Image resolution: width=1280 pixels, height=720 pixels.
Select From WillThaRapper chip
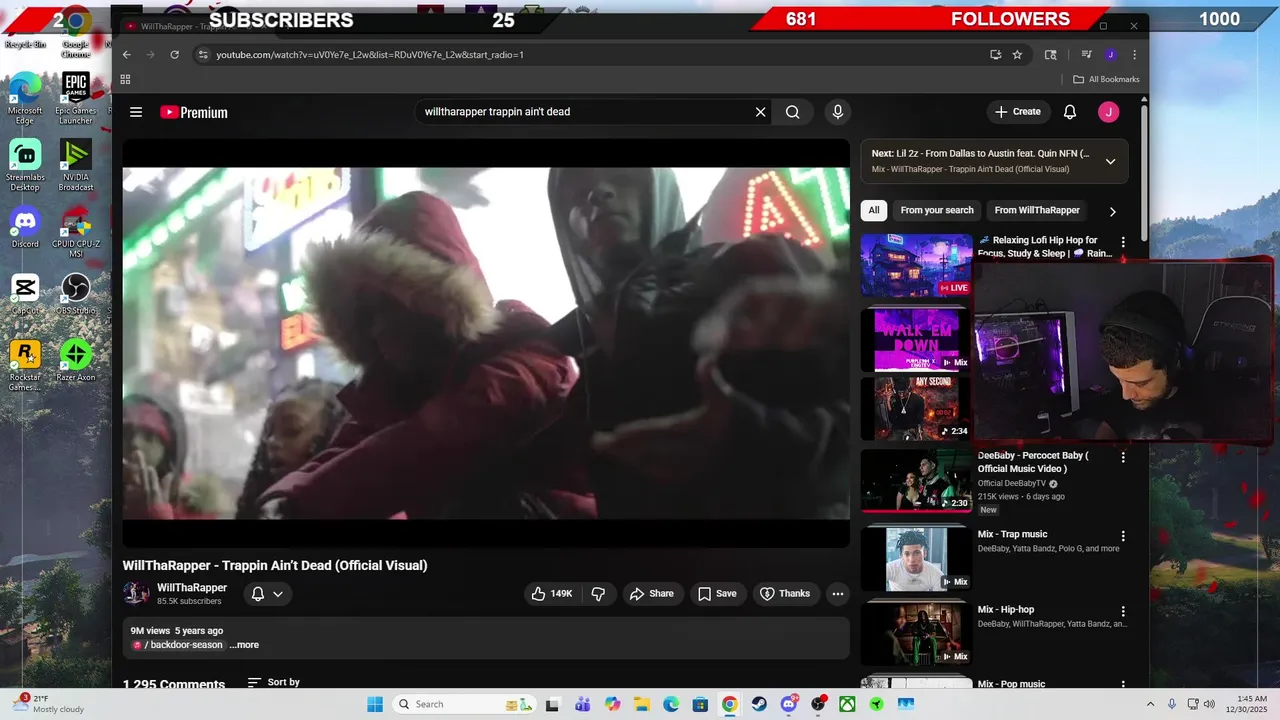(1037, 210)
